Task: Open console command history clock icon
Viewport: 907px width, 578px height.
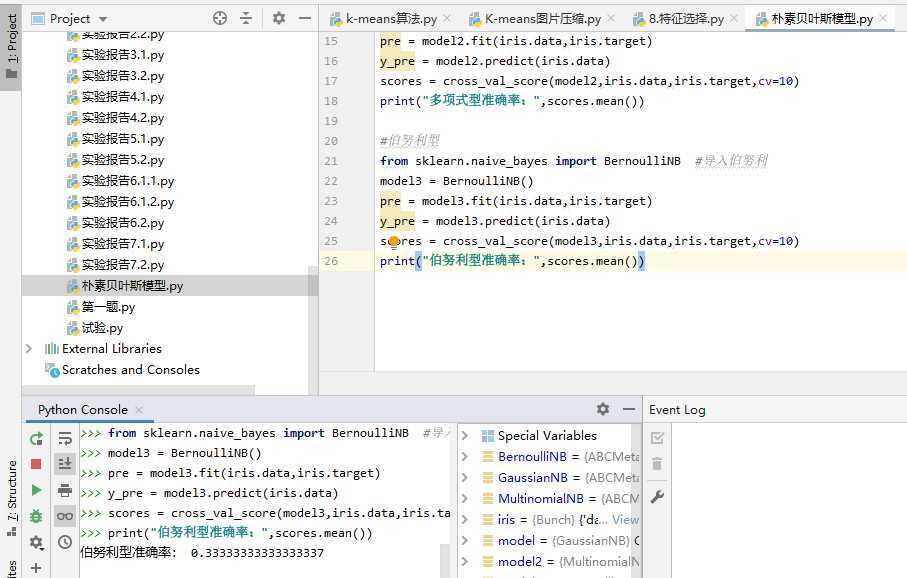Action: click(x=65, y=542)
